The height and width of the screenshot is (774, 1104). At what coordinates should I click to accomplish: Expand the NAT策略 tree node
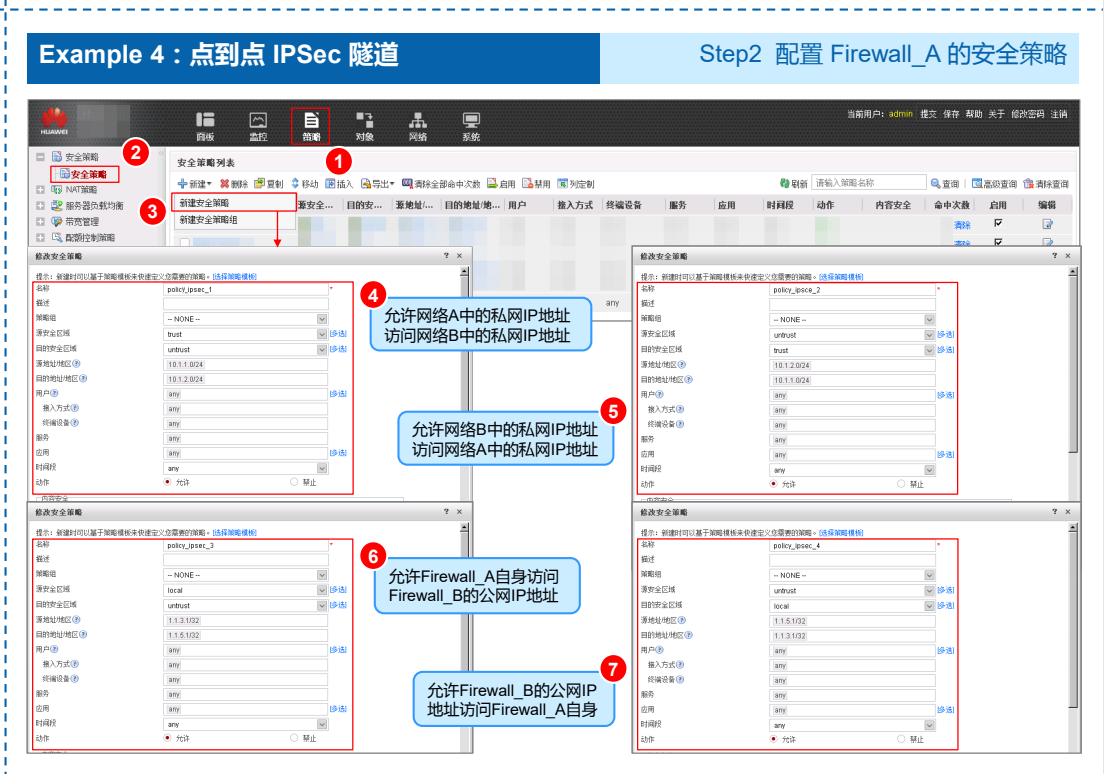[41, 190]
